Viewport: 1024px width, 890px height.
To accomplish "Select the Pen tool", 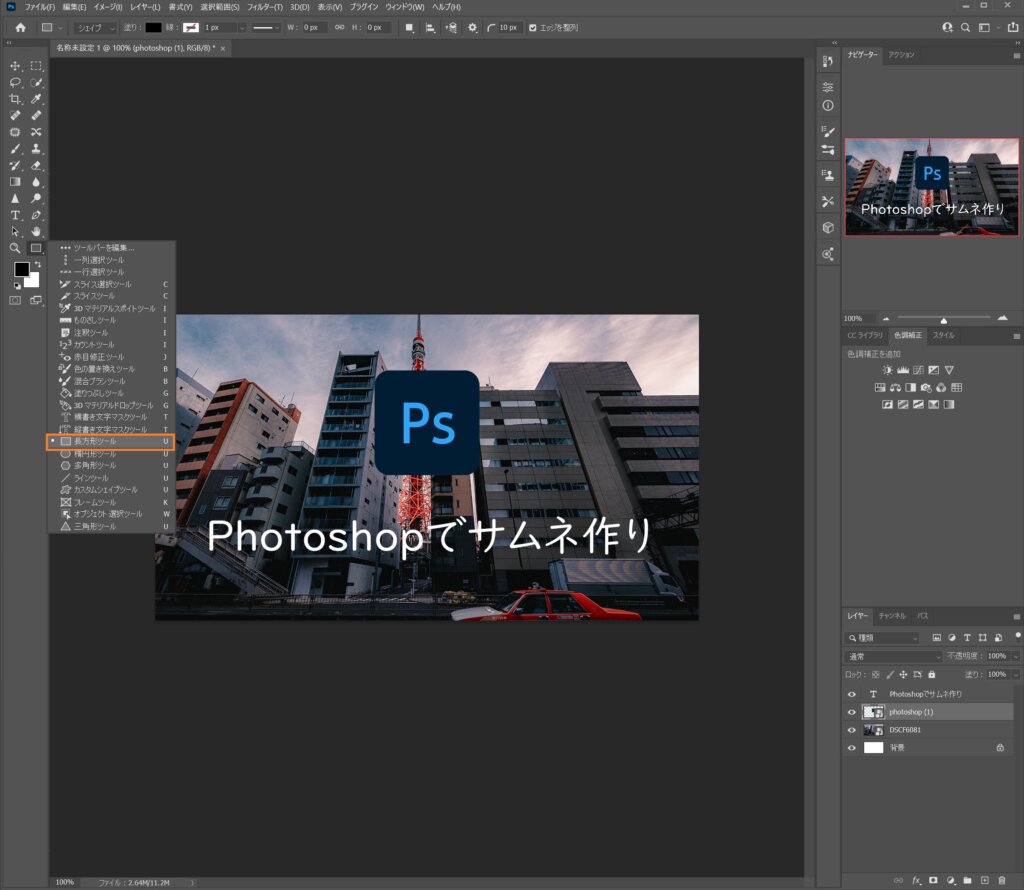I will (36, 215).
